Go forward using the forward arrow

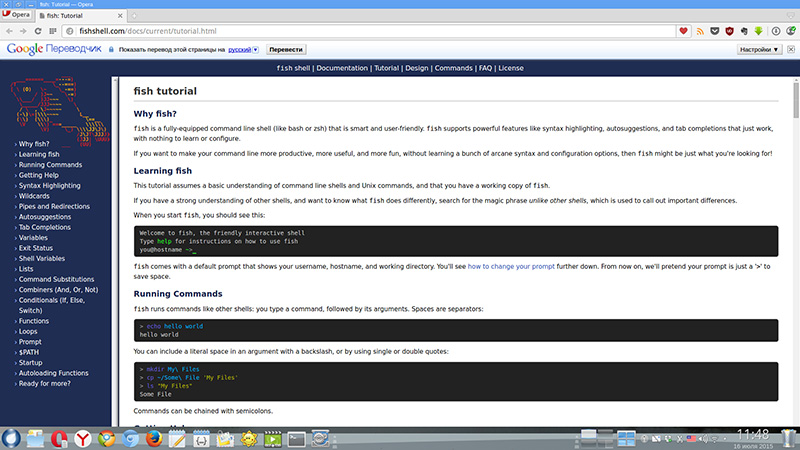[x=23, y=31]
